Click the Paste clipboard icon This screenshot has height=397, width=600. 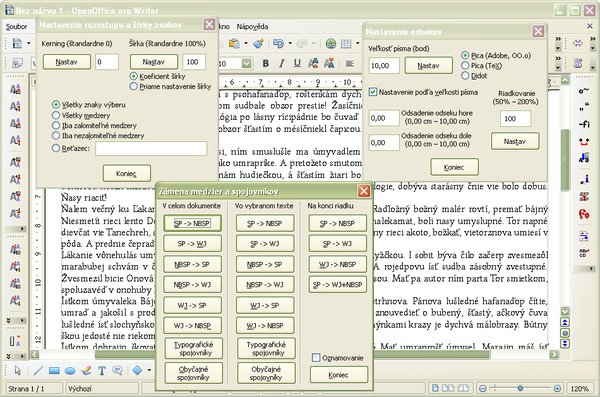234,43
